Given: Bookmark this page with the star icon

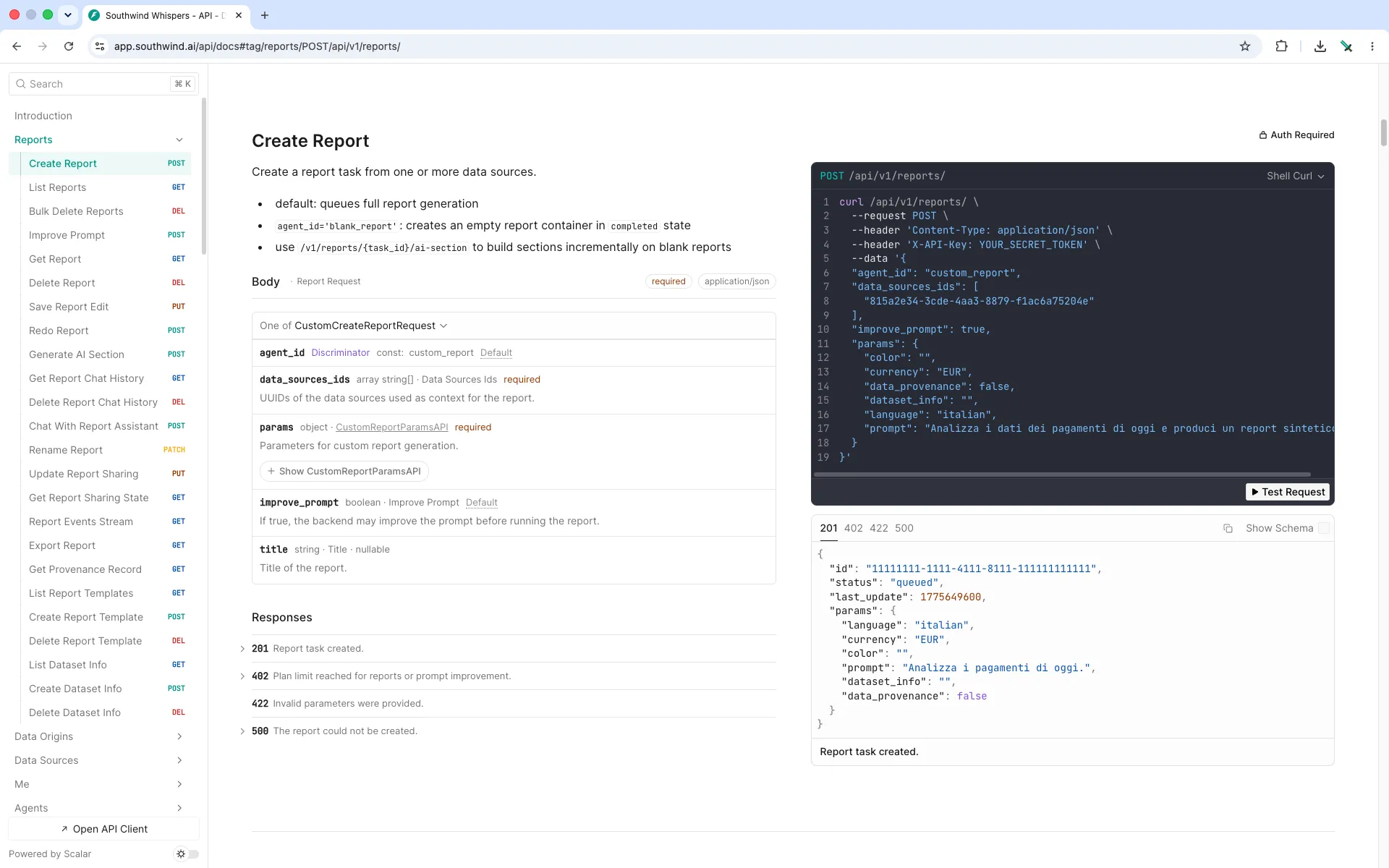Looking at the screenshot, I should click(1245, 46).
